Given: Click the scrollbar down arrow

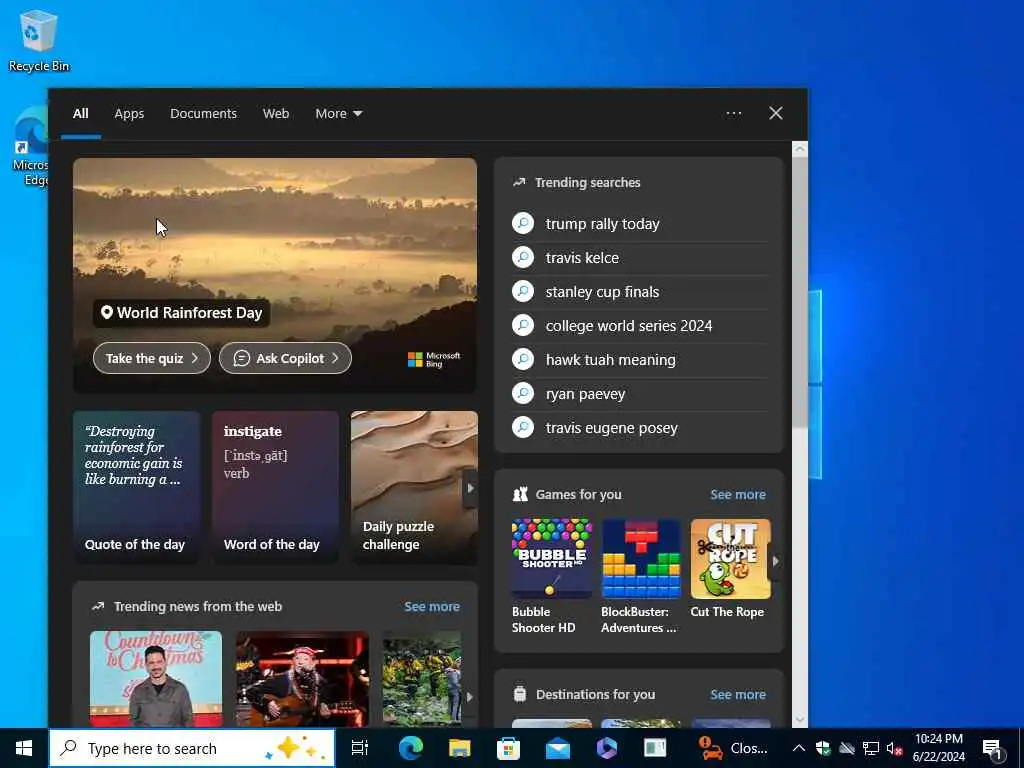Looking at the screenshot, I should point(799,720).
